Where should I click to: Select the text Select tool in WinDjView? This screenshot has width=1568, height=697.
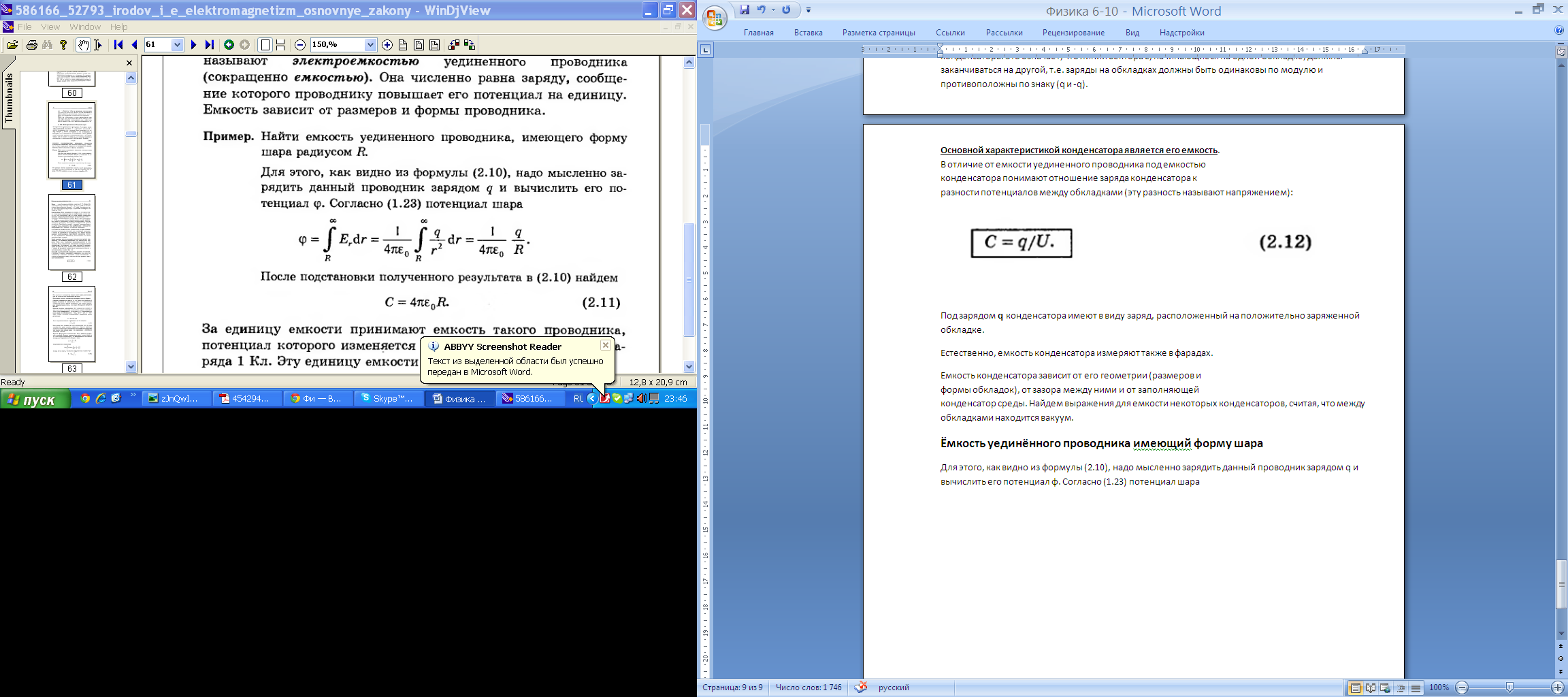[x=98, y=45]
